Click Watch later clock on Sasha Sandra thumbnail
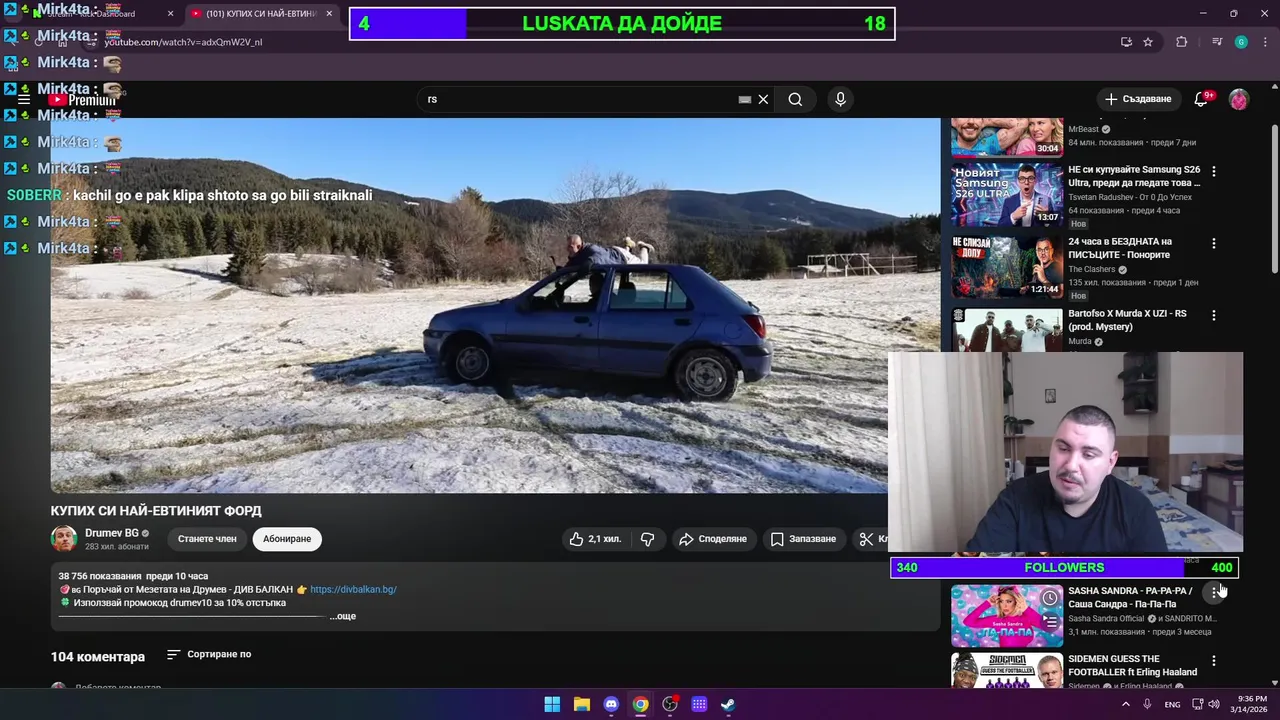Viewport: 1280px width, 720px height. tap(1050, 598)
